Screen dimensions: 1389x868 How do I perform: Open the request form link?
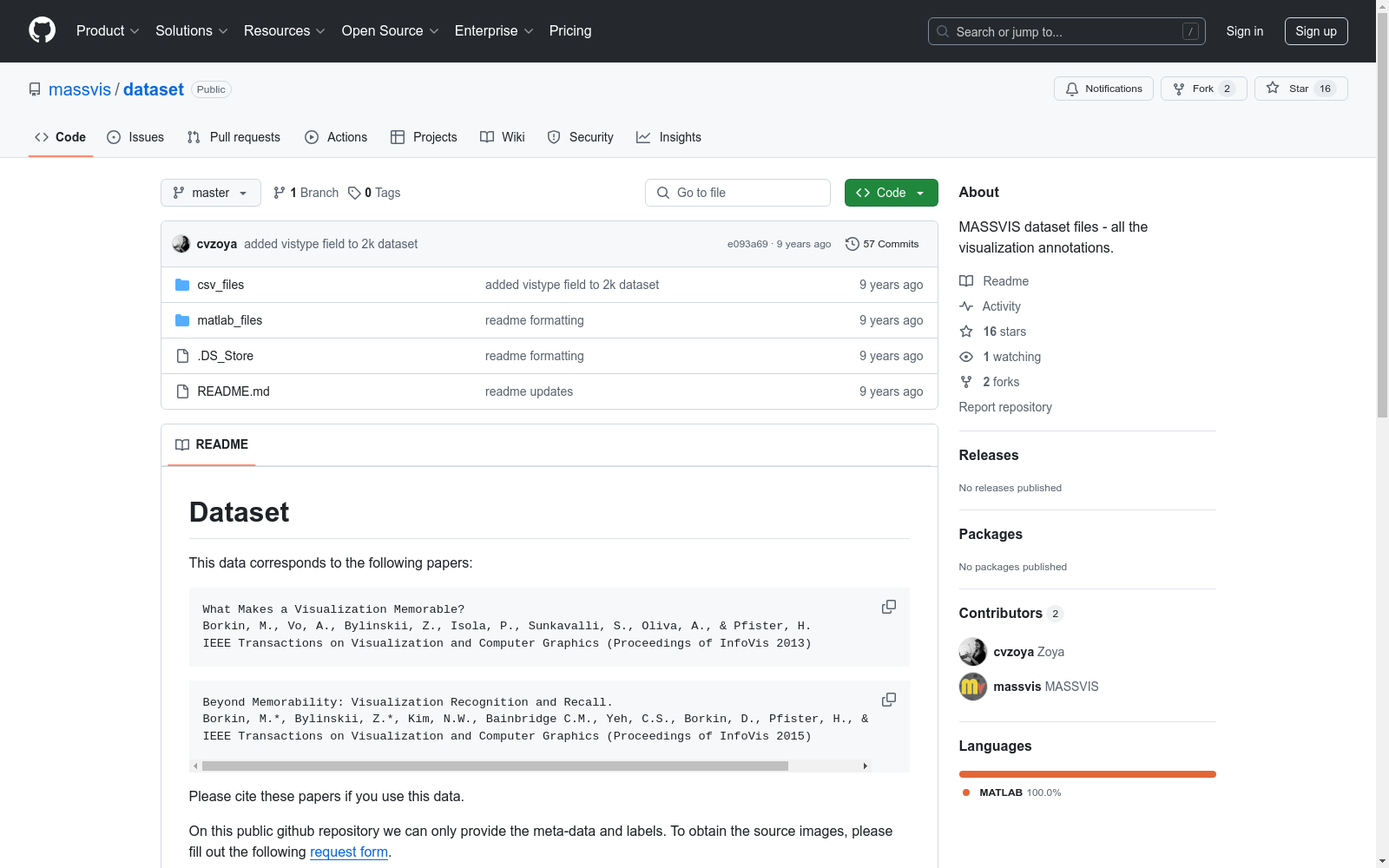pyautogui.click(x=349, y=852)
